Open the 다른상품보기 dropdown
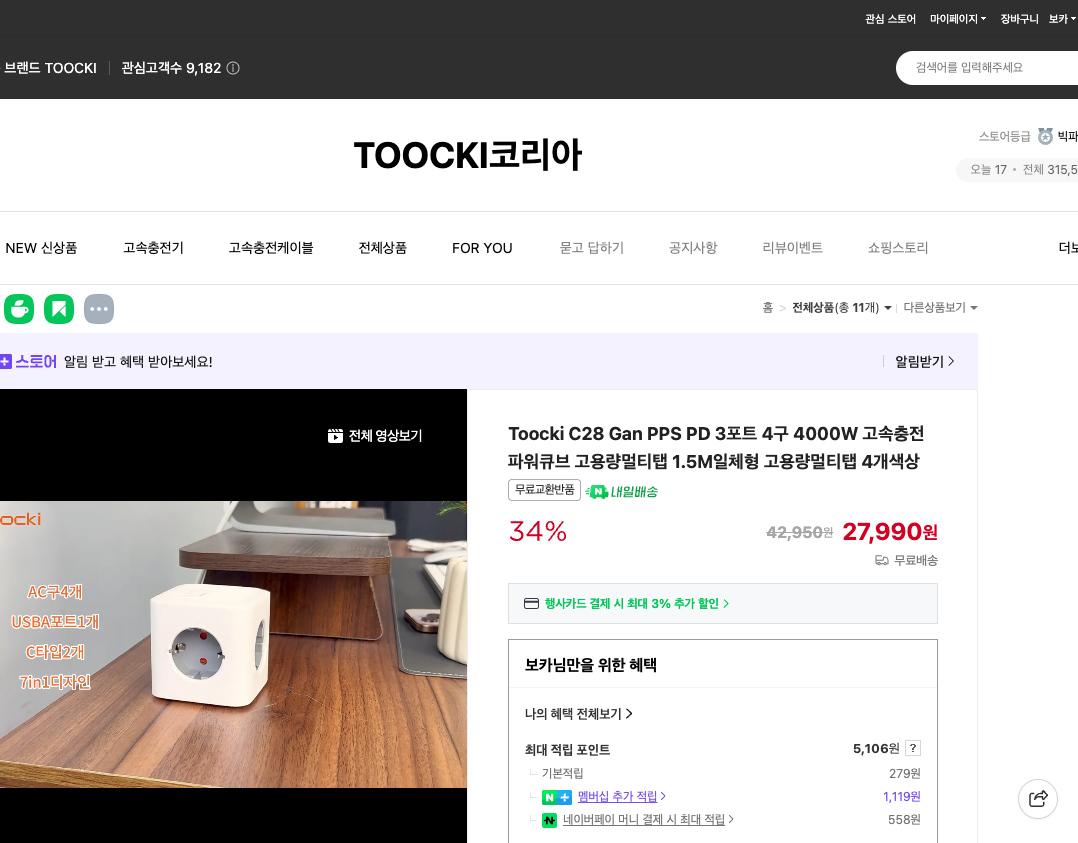The image size is (1078, 843). [938, 307]
